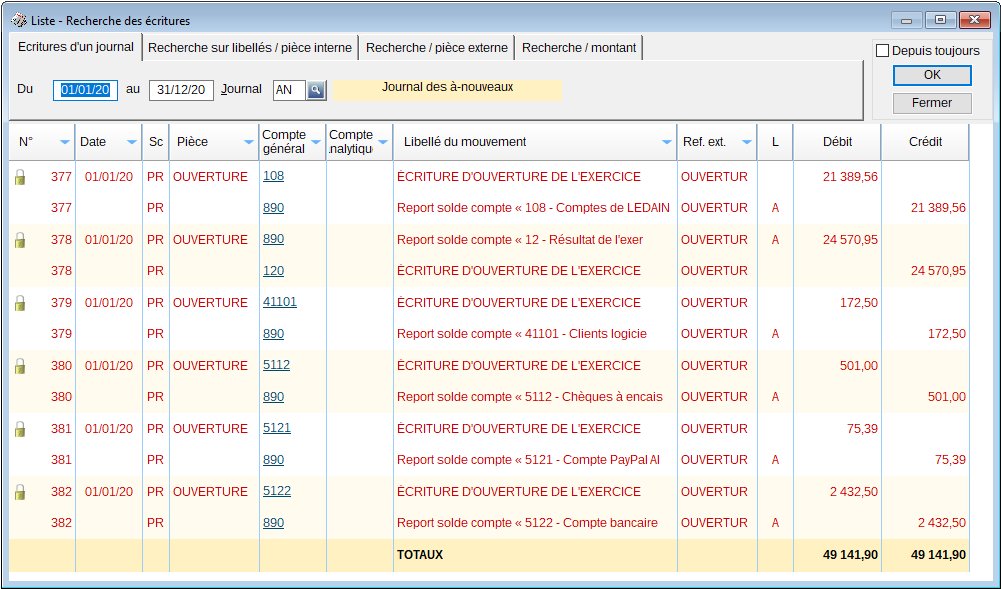Image resolution: width=1001 pixels, height=589 pixels.
Task: Sort by the Débit column header
Action: tap(837, 142)
